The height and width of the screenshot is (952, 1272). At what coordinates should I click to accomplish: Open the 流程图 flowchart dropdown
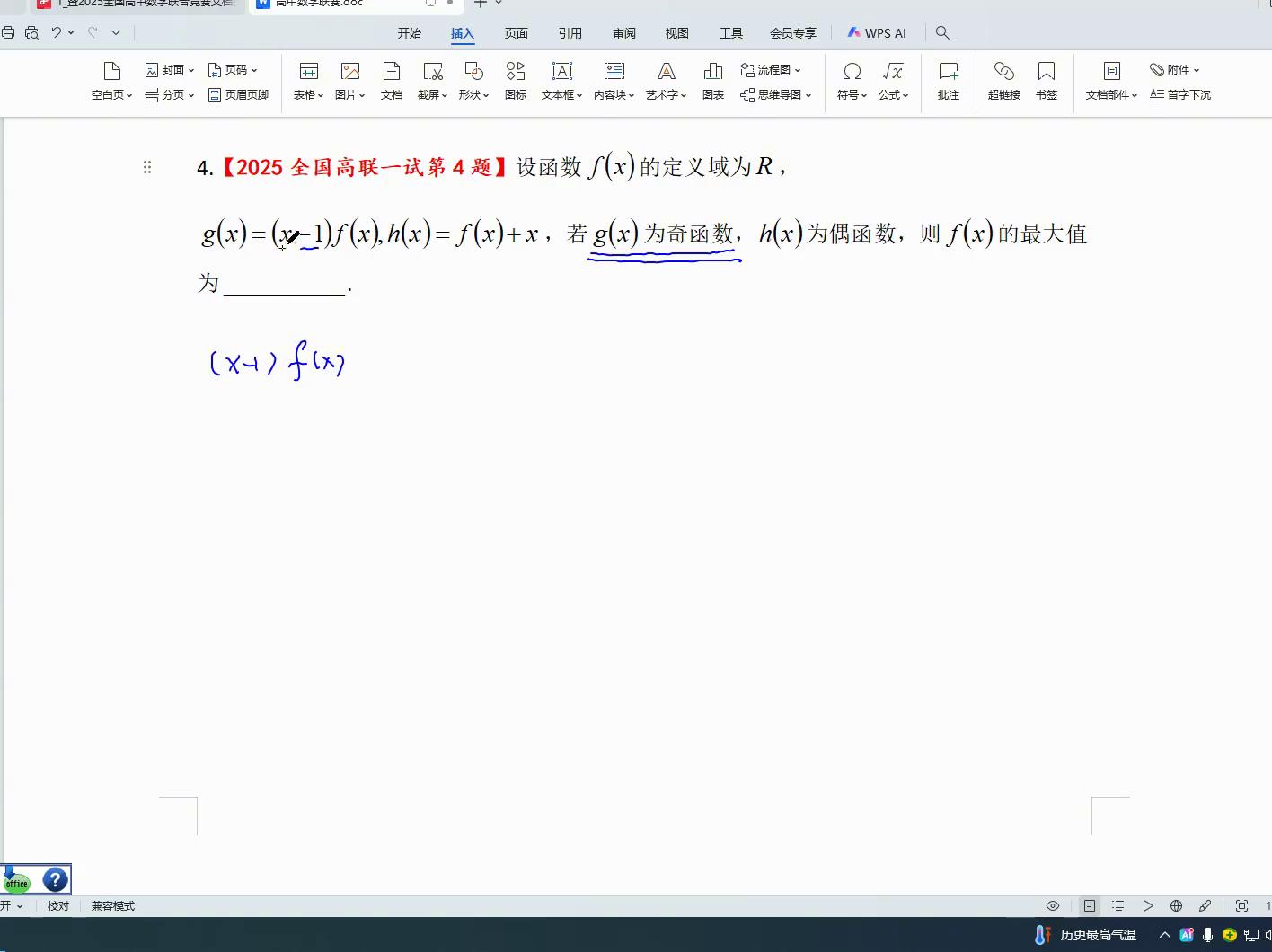point(771,69)
